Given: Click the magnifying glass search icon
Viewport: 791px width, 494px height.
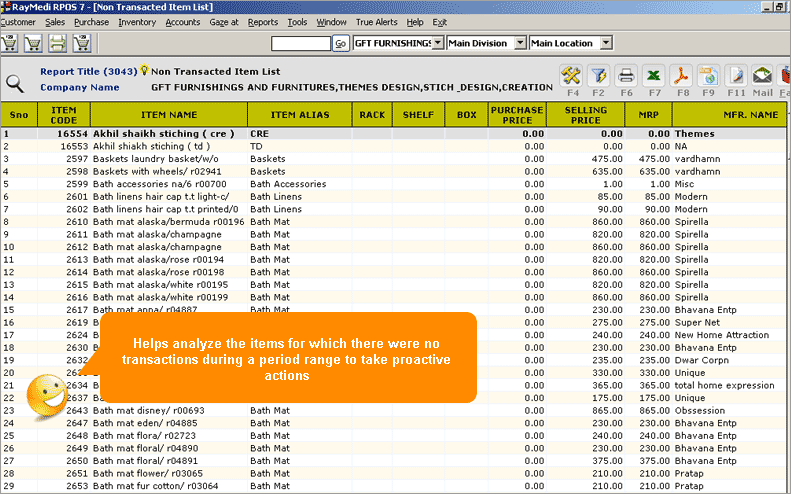Looking at the screenshot, I should click(15, 84).
